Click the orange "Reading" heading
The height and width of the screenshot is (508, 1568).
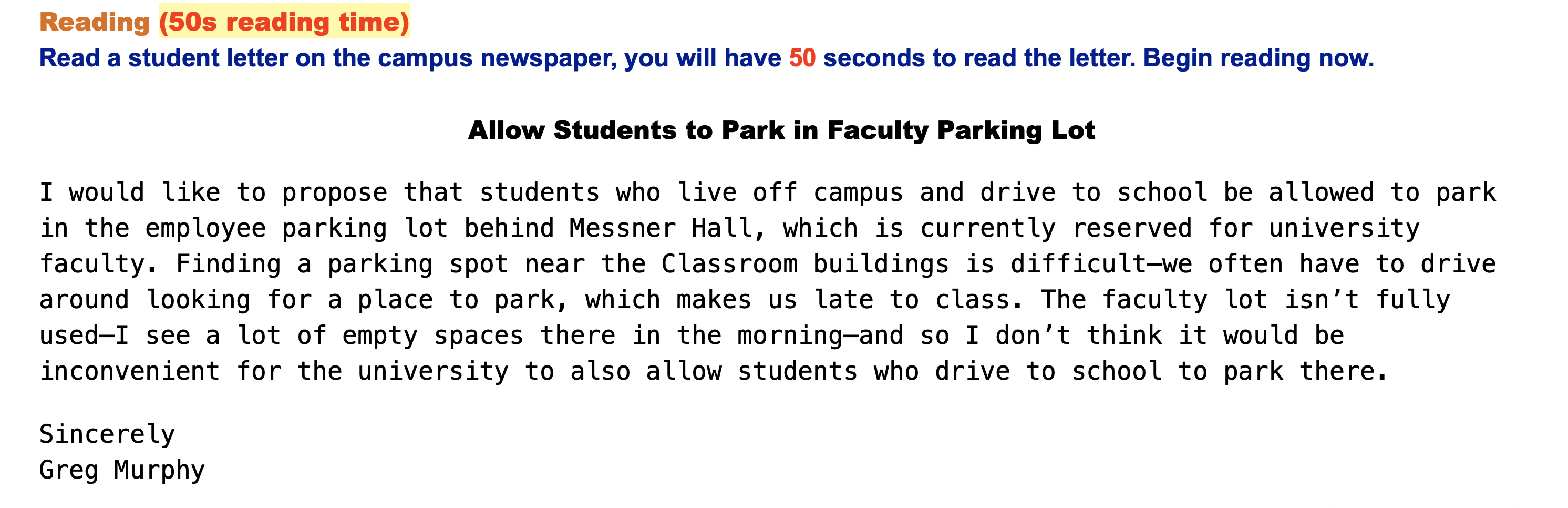click(95, 22)
